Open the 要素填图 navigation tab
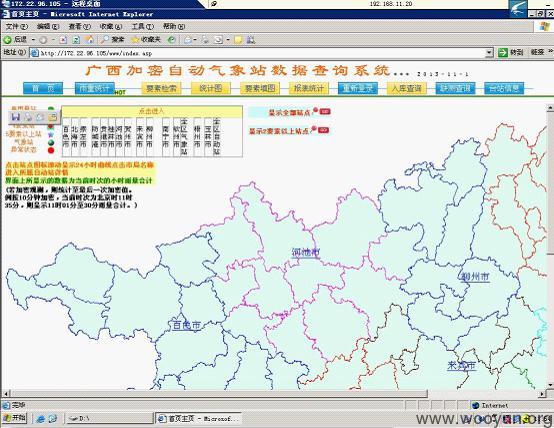The image size is (554, 428). tap(260, 88)
